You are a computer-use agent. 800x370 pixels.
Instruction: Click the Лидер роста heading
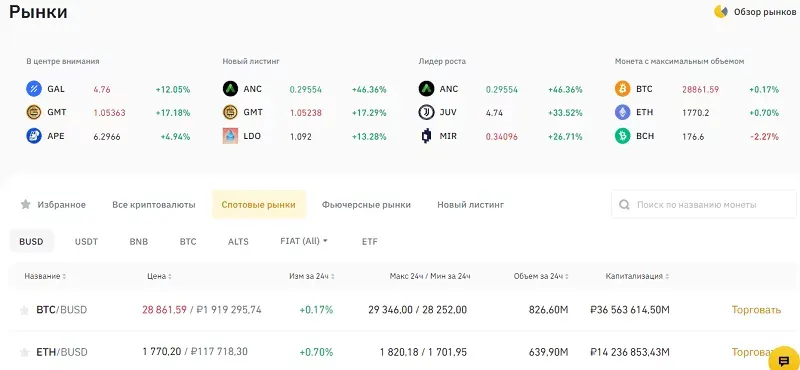click(x=442, y=61)
